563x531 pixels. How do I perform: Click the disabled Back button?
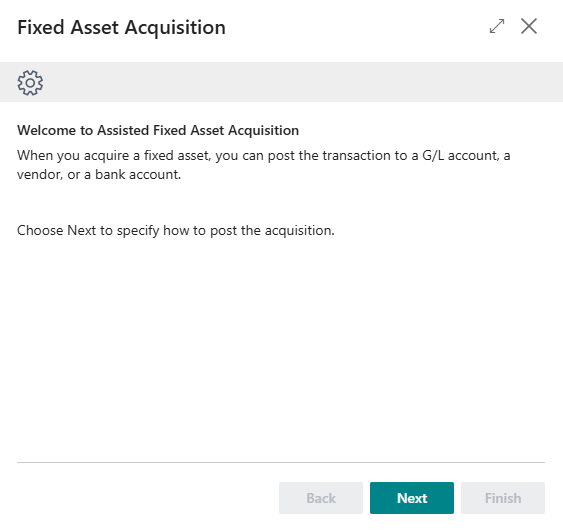click(321, 498)
